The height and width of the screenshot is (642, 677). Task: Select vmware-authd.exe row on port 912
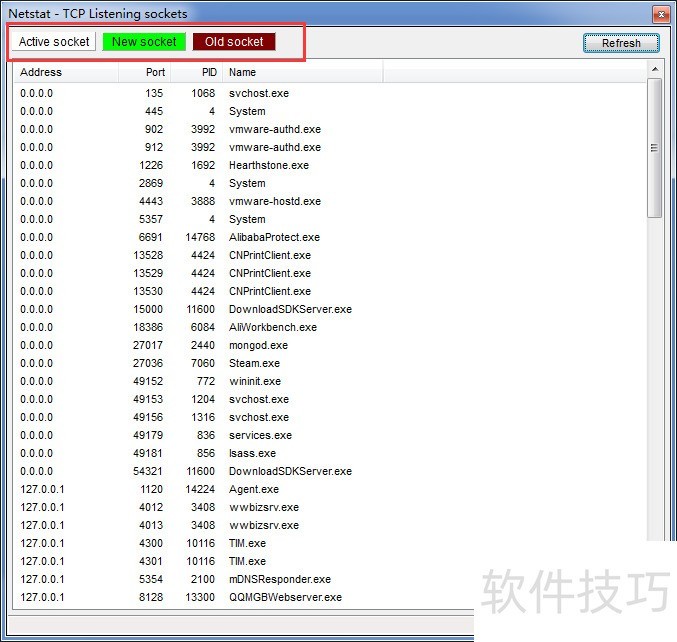coord(330,147)
